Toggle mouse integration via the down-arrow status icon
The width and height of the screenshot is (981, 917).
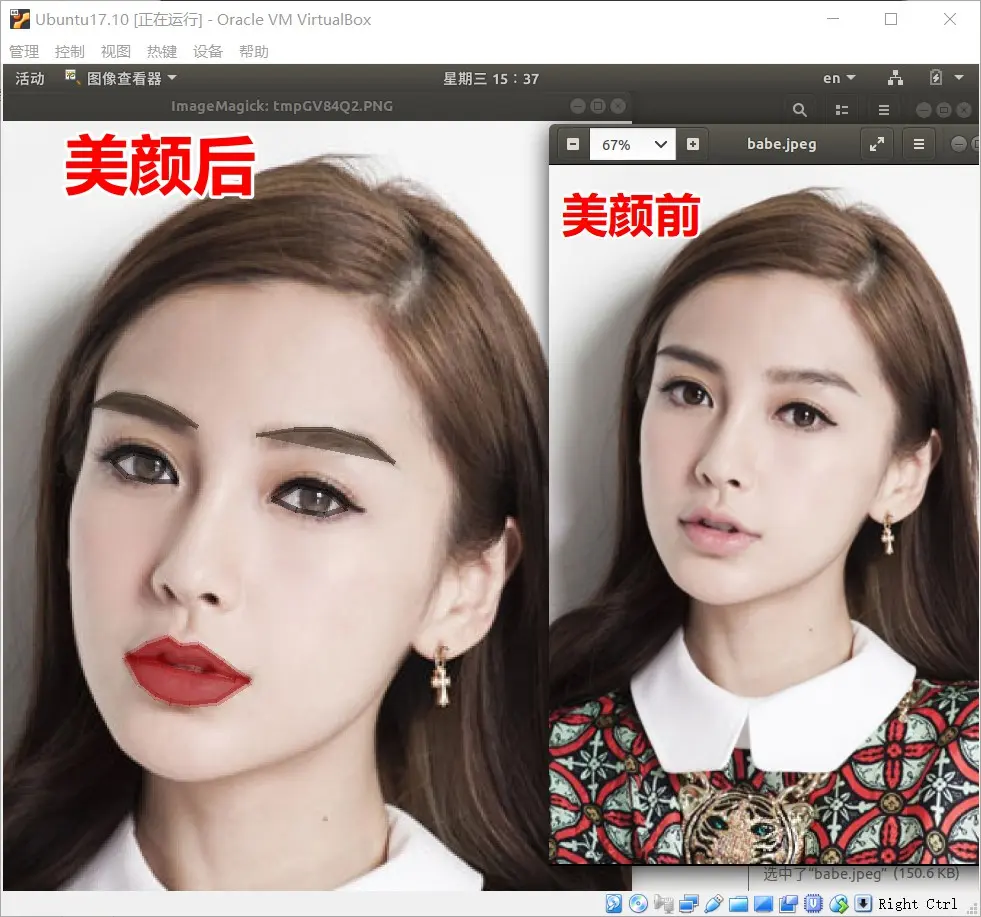coord(864,903)
